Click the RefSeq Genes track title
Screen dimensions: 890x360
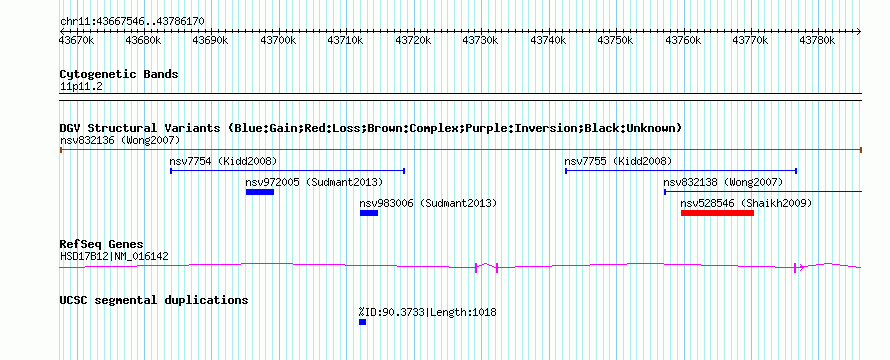click(102, 245)
